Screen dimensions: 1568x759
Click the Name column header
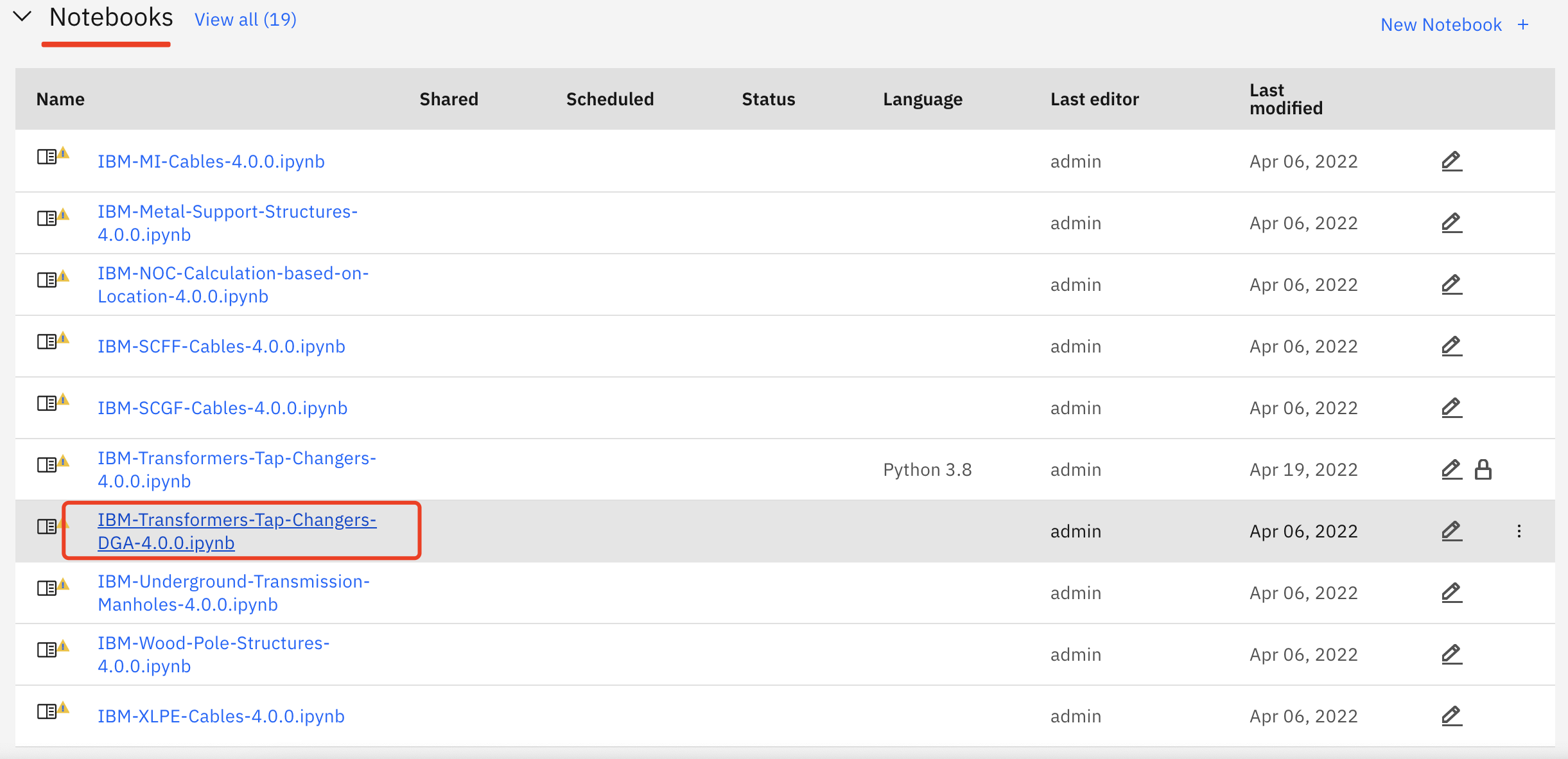click(60, 99)
